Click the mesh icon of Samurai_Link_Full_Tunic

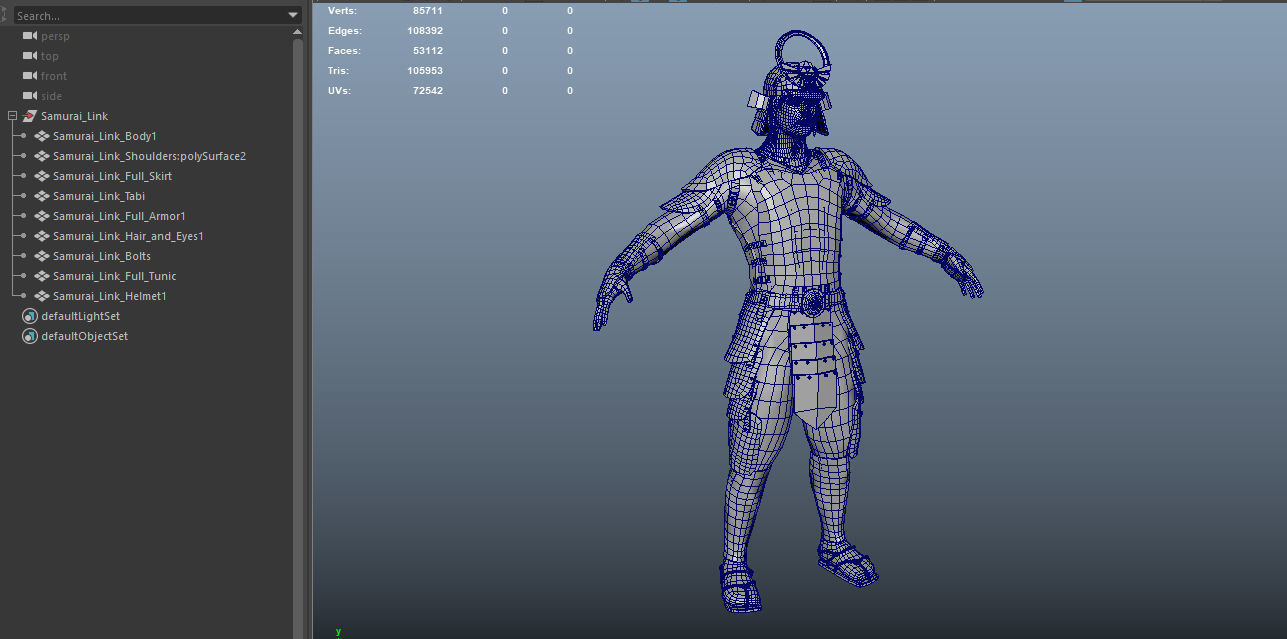point(42,276)
